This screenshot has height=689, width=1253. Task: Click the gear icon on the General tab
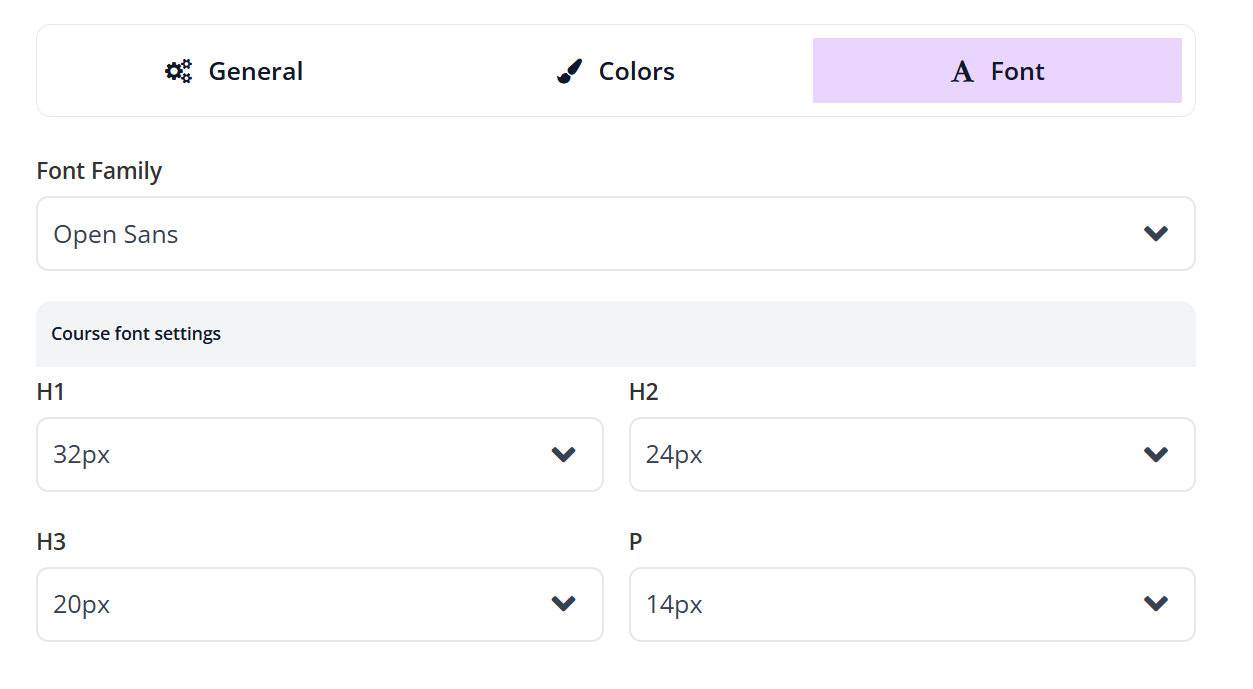click(177, 70)
